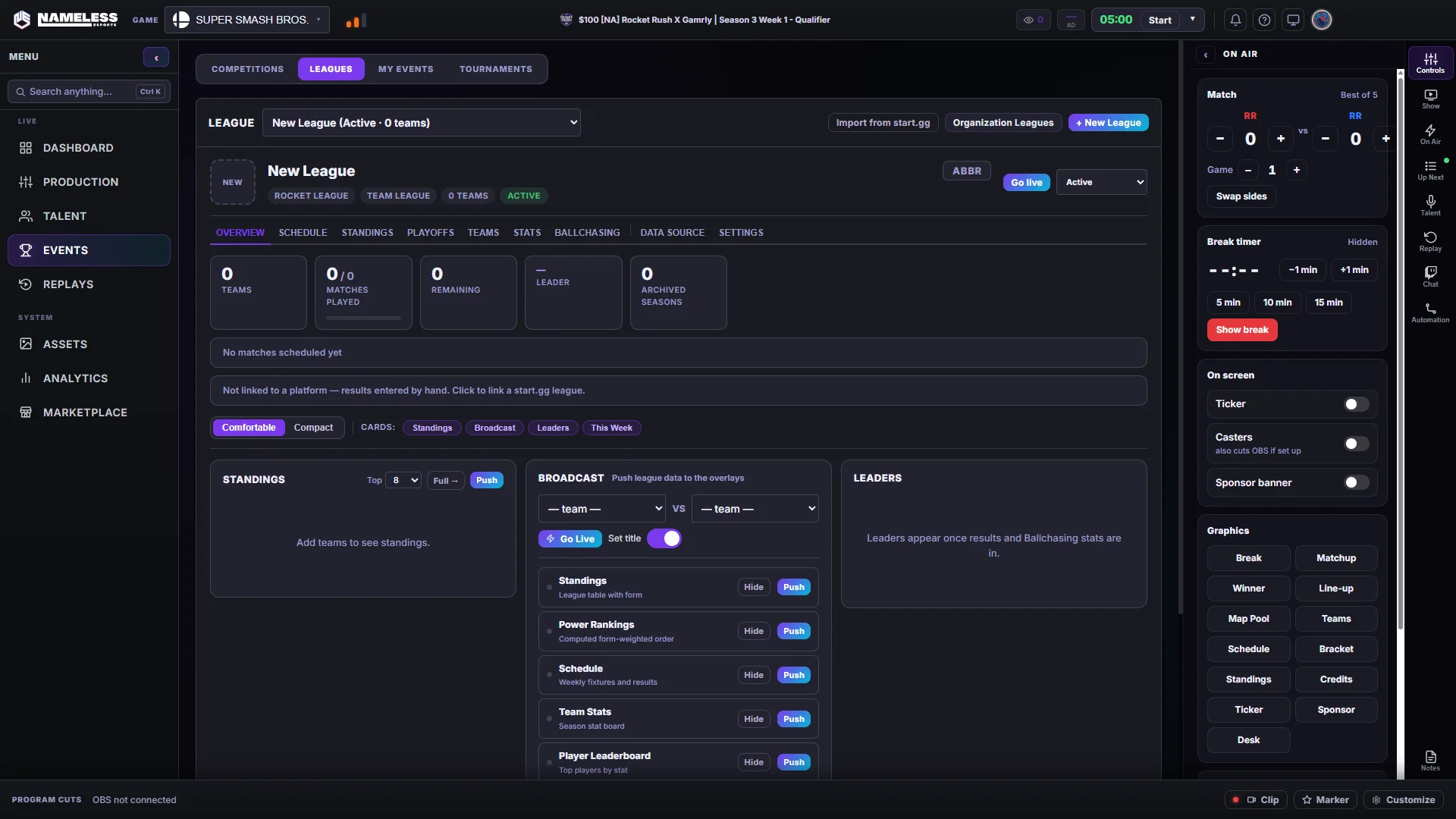Click the AD indicator icon
This screenshot has height=819, width=1456.
point(1071,20)
